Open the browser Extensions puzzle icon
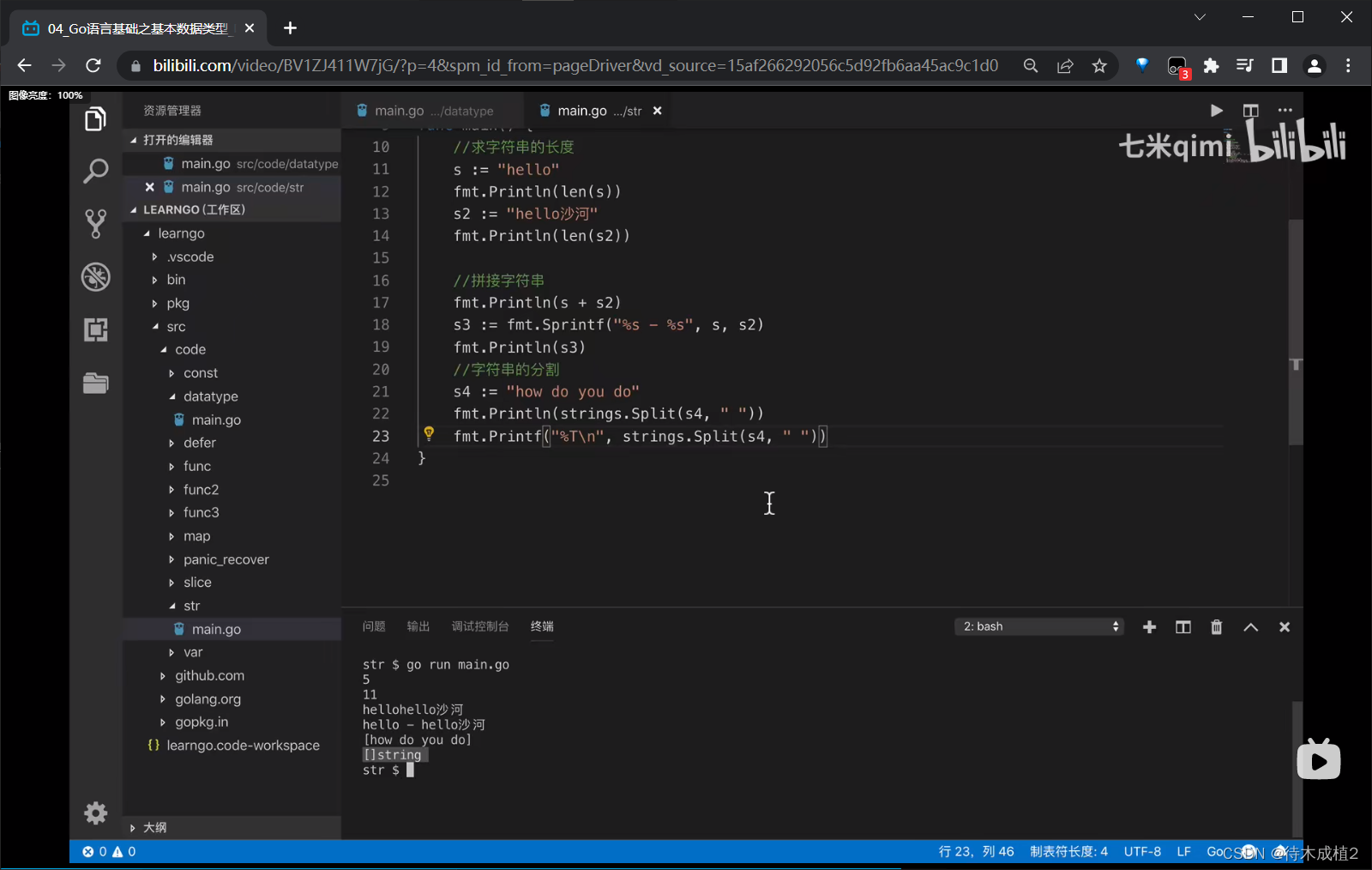The image size is (1372, 870). [1211, 66]
